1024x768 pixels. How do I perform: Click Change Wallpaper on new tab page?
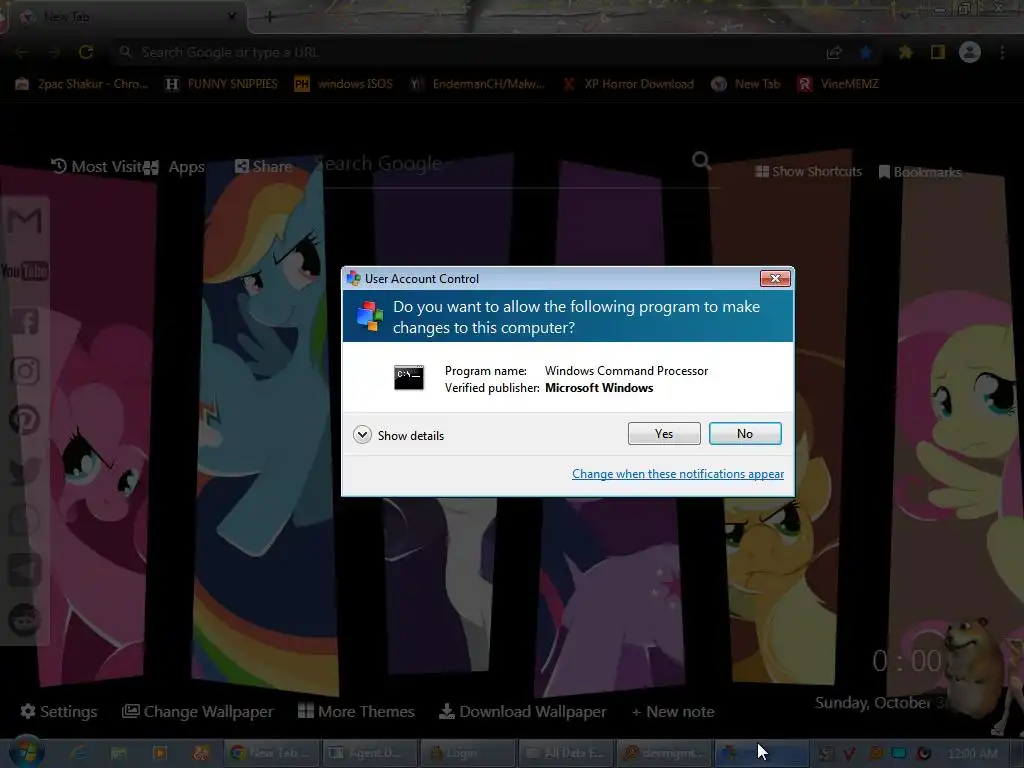(x=198, y=712)
